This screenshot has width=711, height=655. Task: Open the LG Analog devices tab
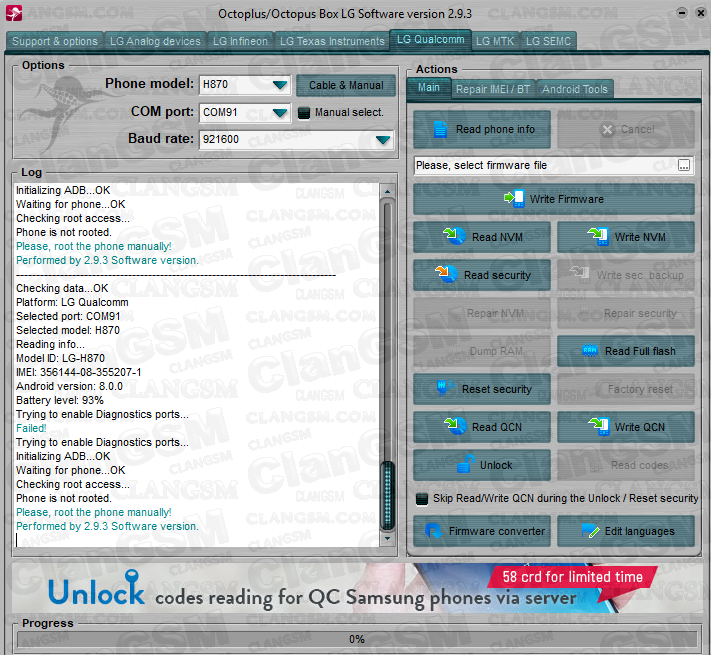tap(155, 41)
